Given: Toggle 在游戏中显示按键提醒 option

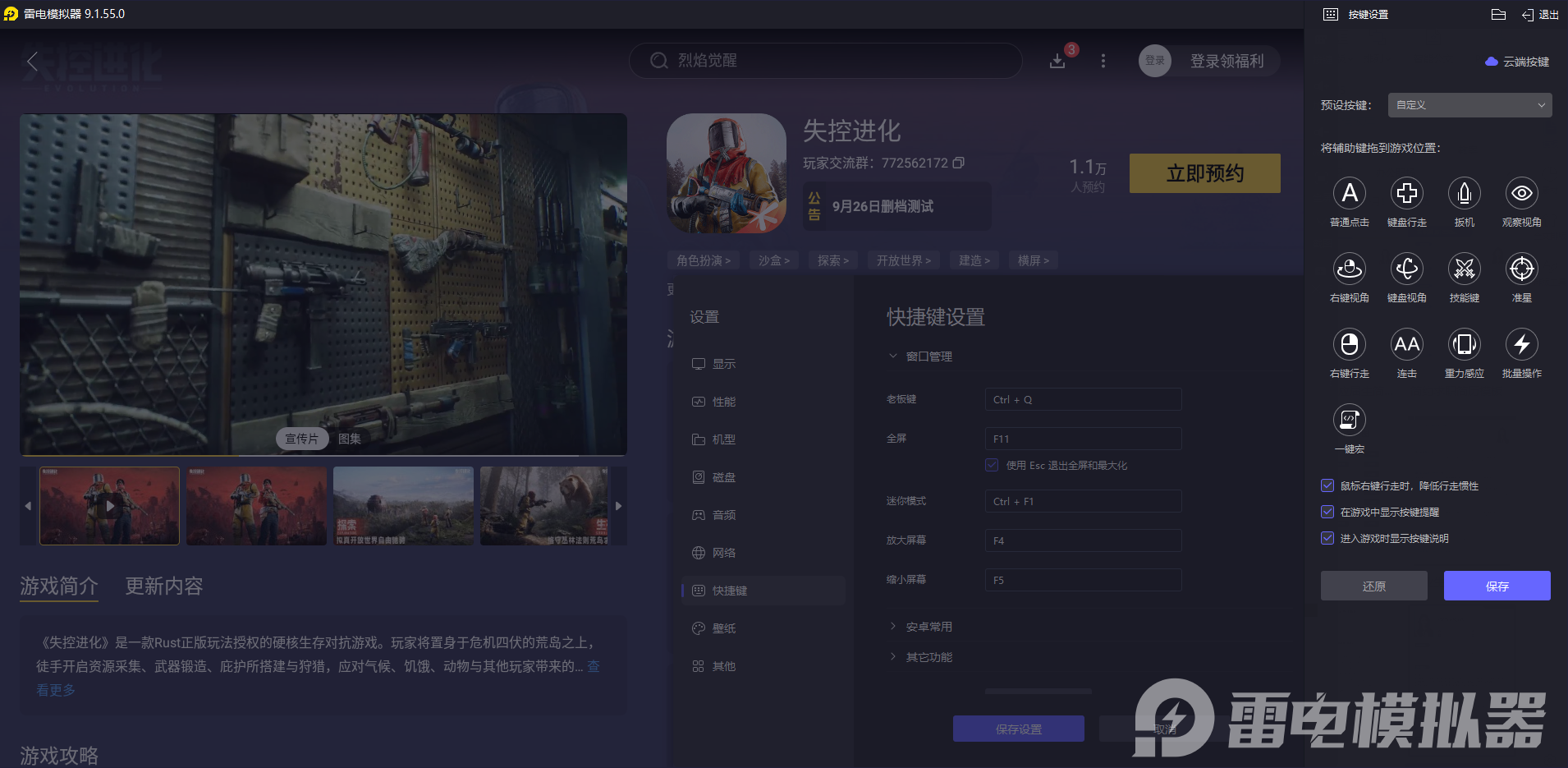Looking at the screenshot, I should point(1327,512).
